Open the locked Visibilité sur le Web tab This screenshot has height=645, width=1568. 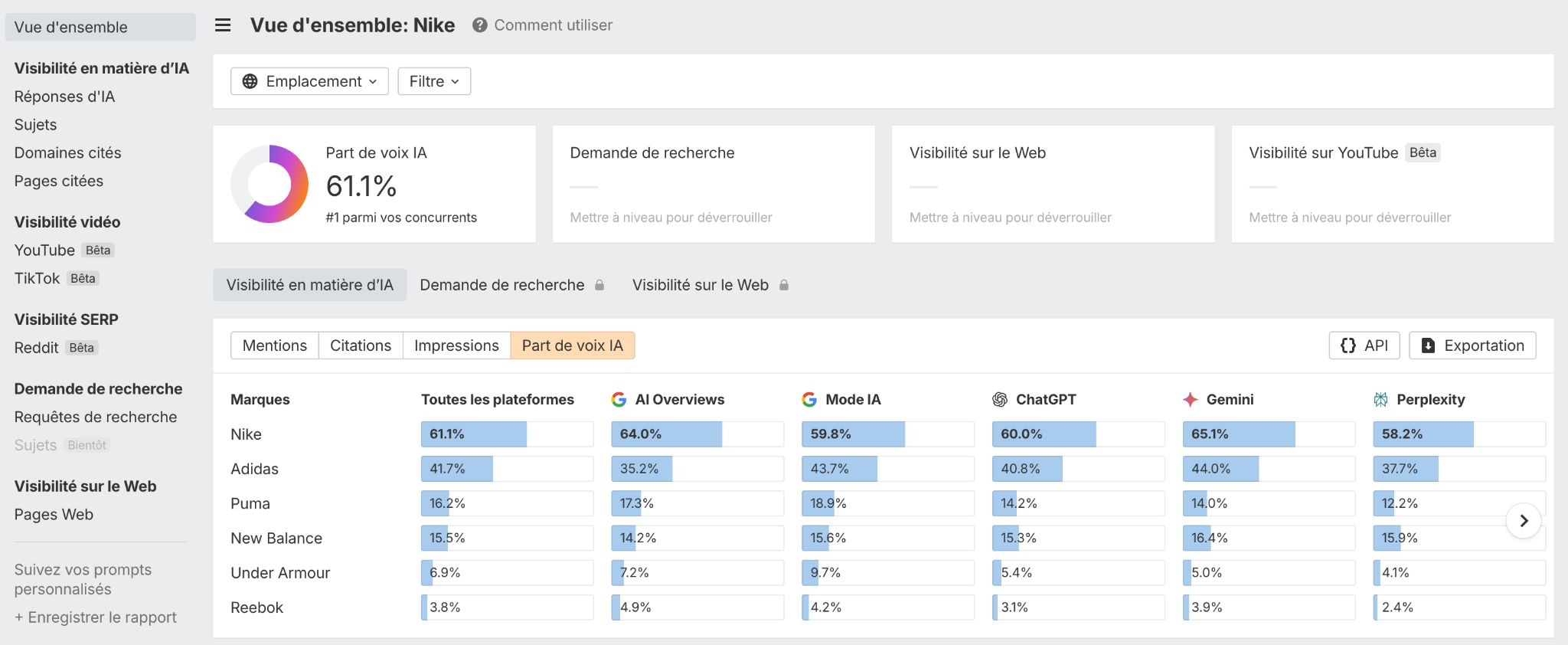710,285
